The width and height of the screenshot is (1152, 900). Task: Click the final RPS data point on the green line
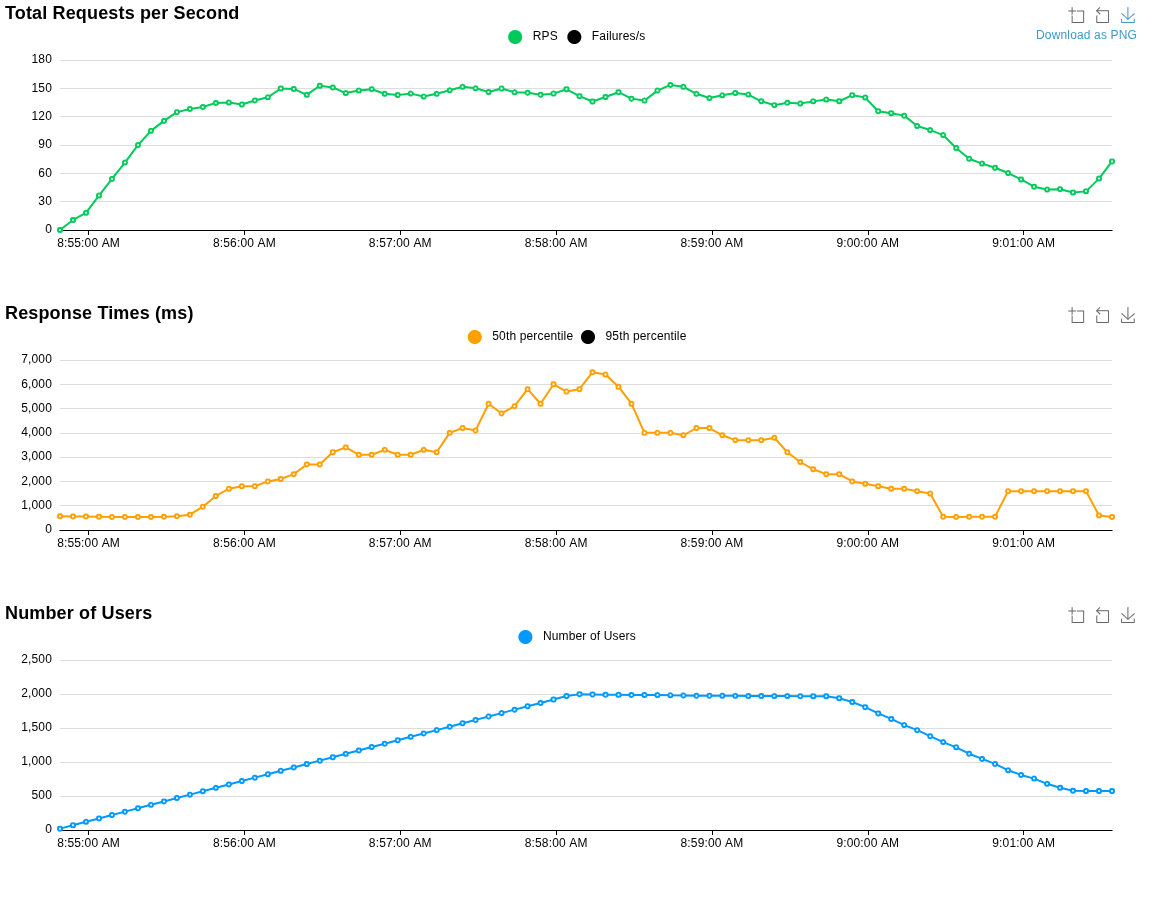pos(1112,161)
